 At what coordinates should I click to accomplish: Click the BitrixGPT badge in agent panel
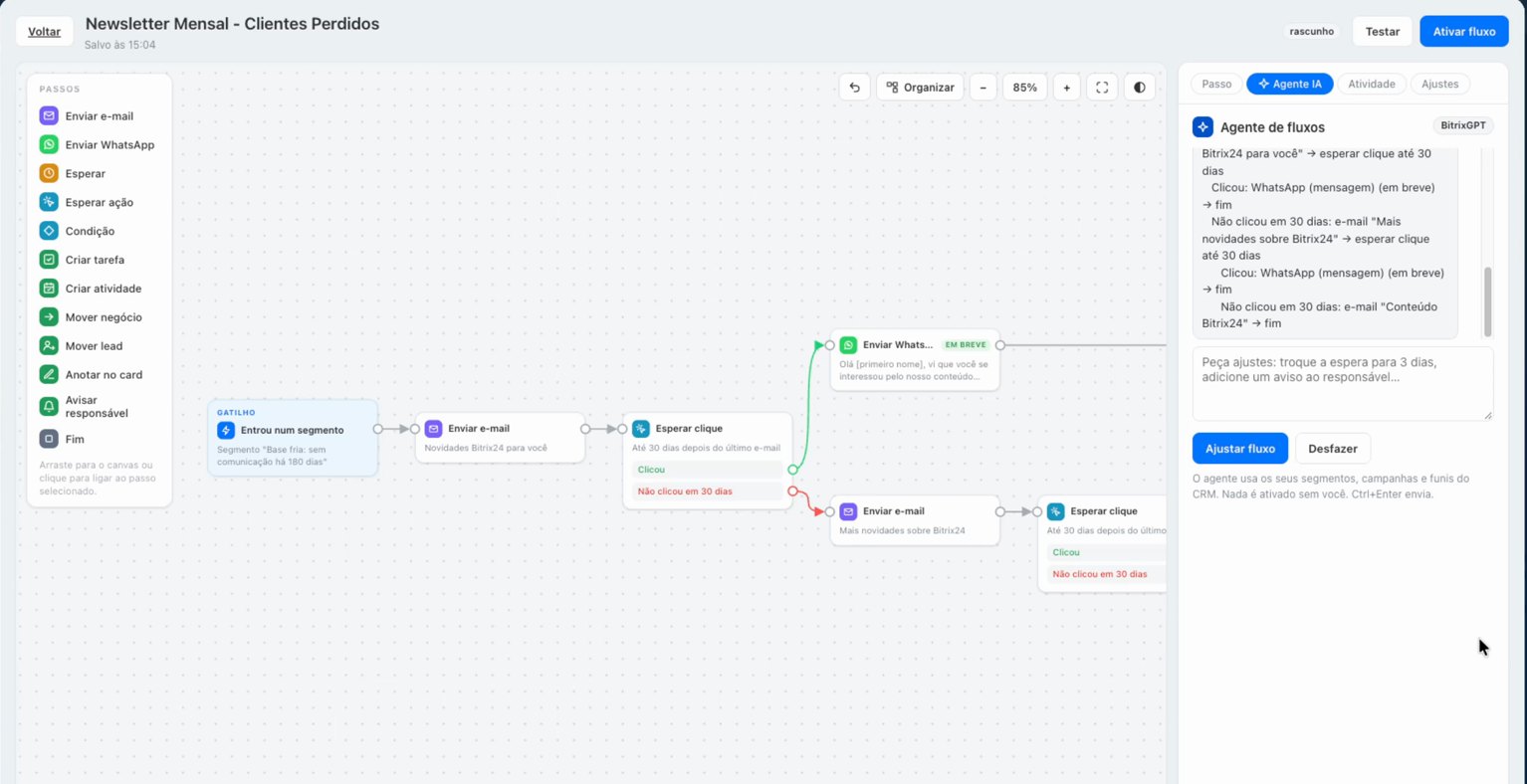pyautogui.click(x=1462, y=125)
